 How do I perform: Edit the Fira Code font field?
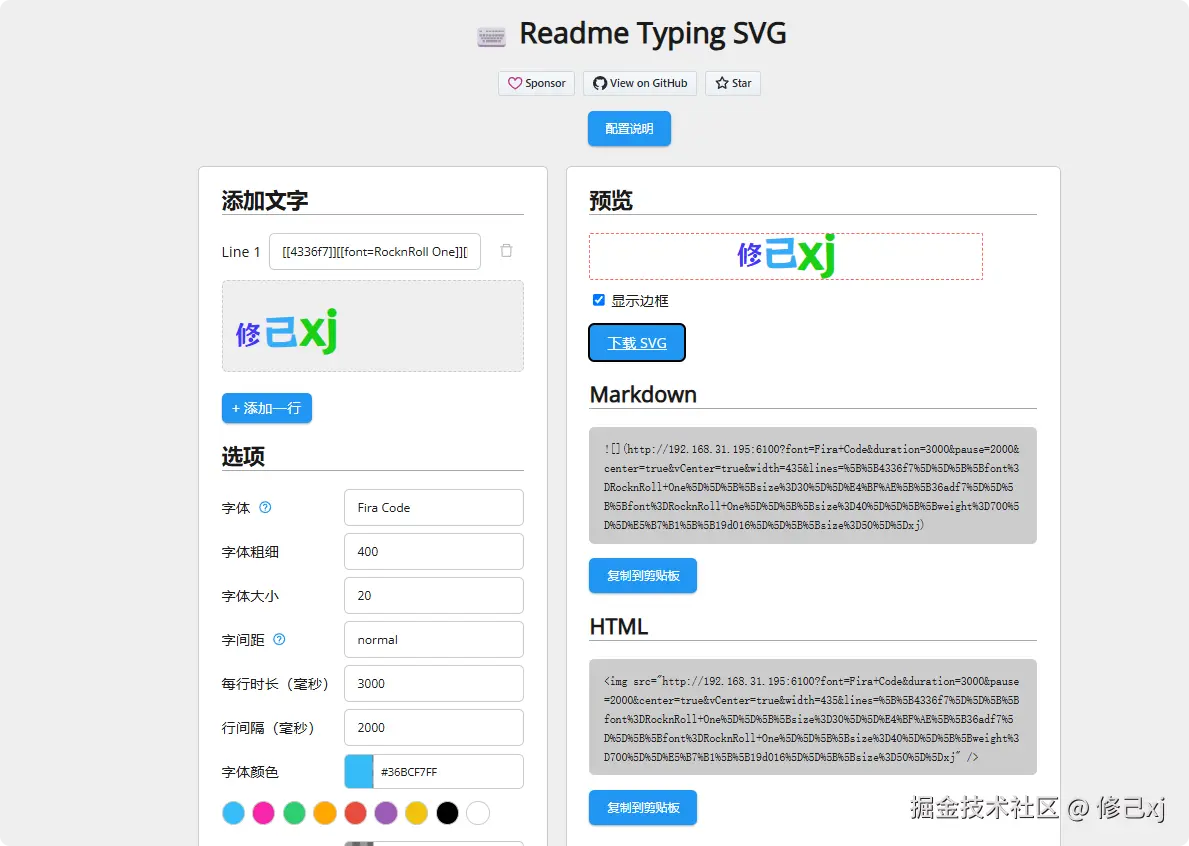[434, 507]
